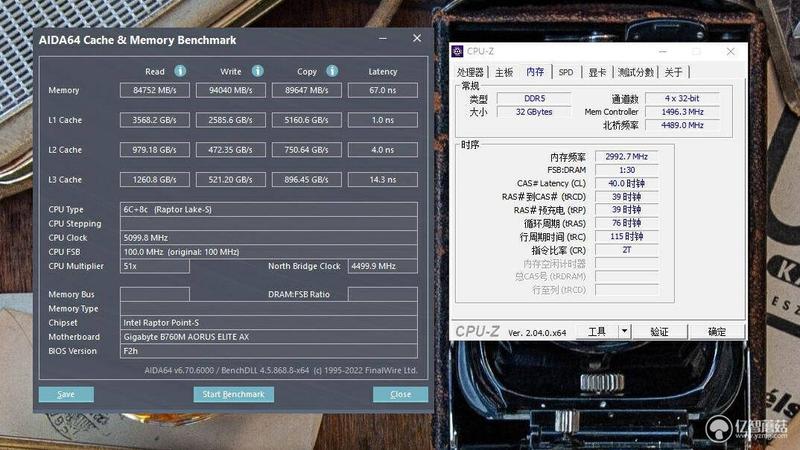Click the L3 Cache Copy value 896.45 GB/s
Image resolution: width=800 pixels, height=450 pixels.
tap(307, 180)
